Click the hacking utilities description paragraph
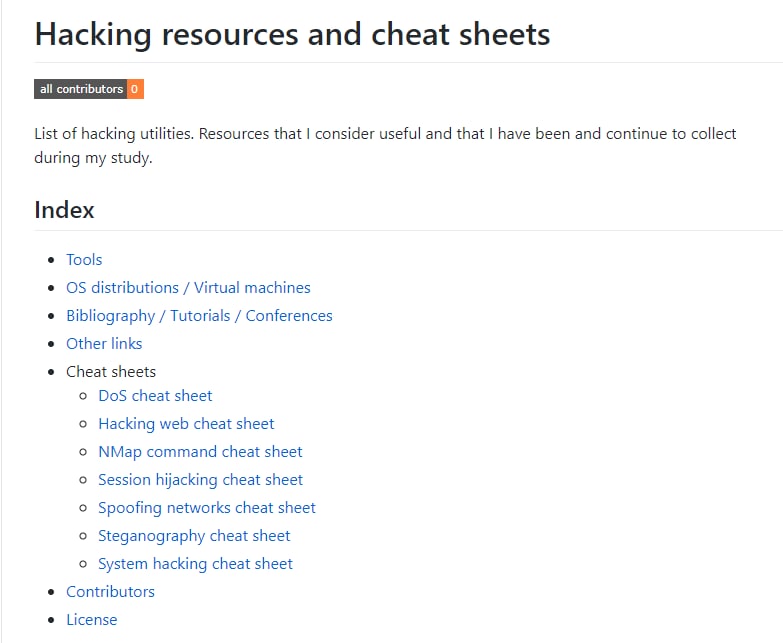This screenshot has width=783, height=643. pos(385,145)
